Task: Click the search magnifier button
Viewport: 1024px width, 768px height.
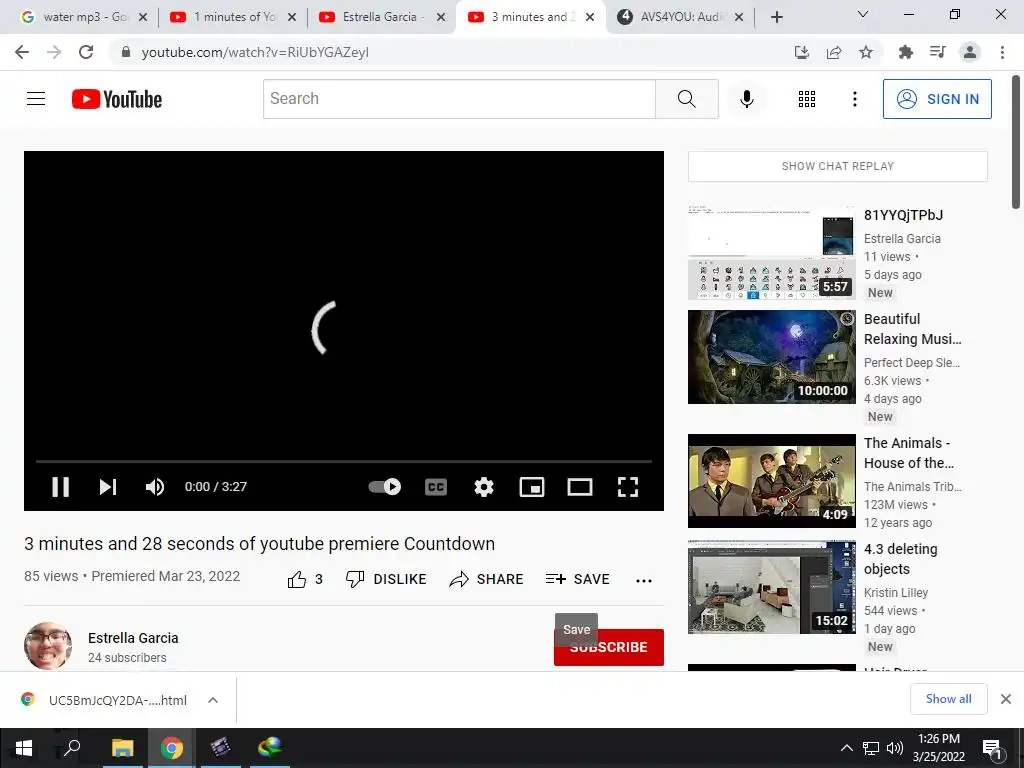Action: point(686,99)
